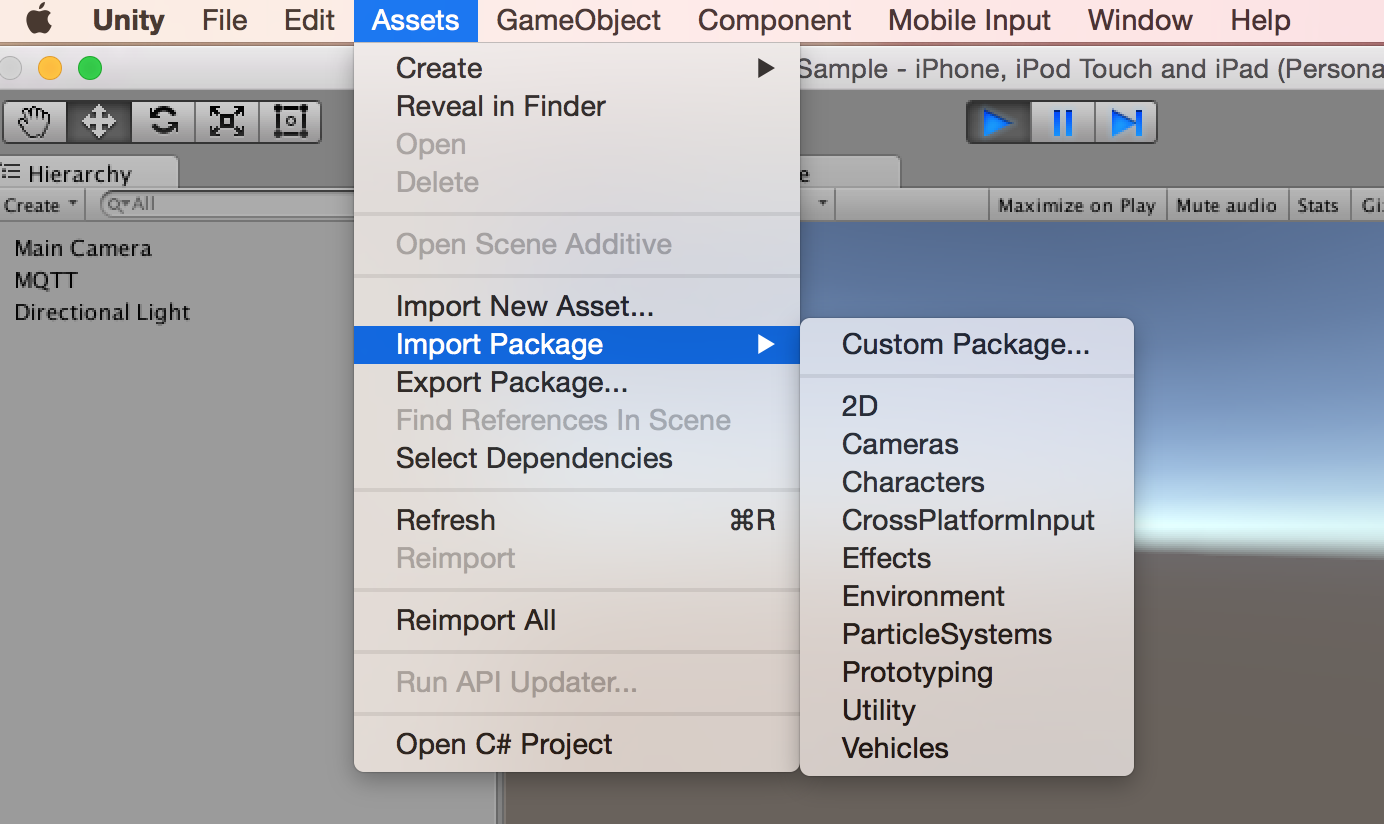Toggle Stats overlay
The image size is (1384, 824).
[1318, 205]
